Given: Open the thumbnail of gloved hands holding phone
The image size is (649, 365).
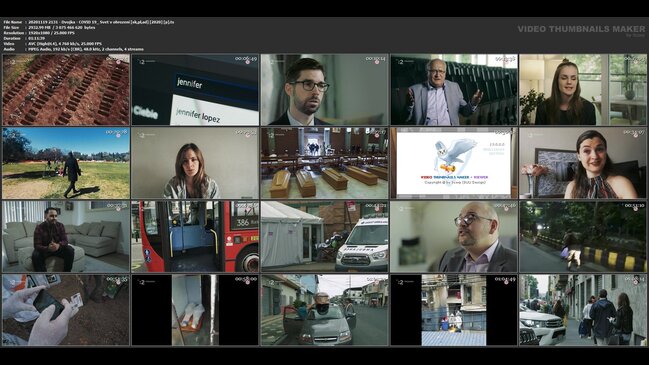Looking at the screenshot, I should coord(66,310).
